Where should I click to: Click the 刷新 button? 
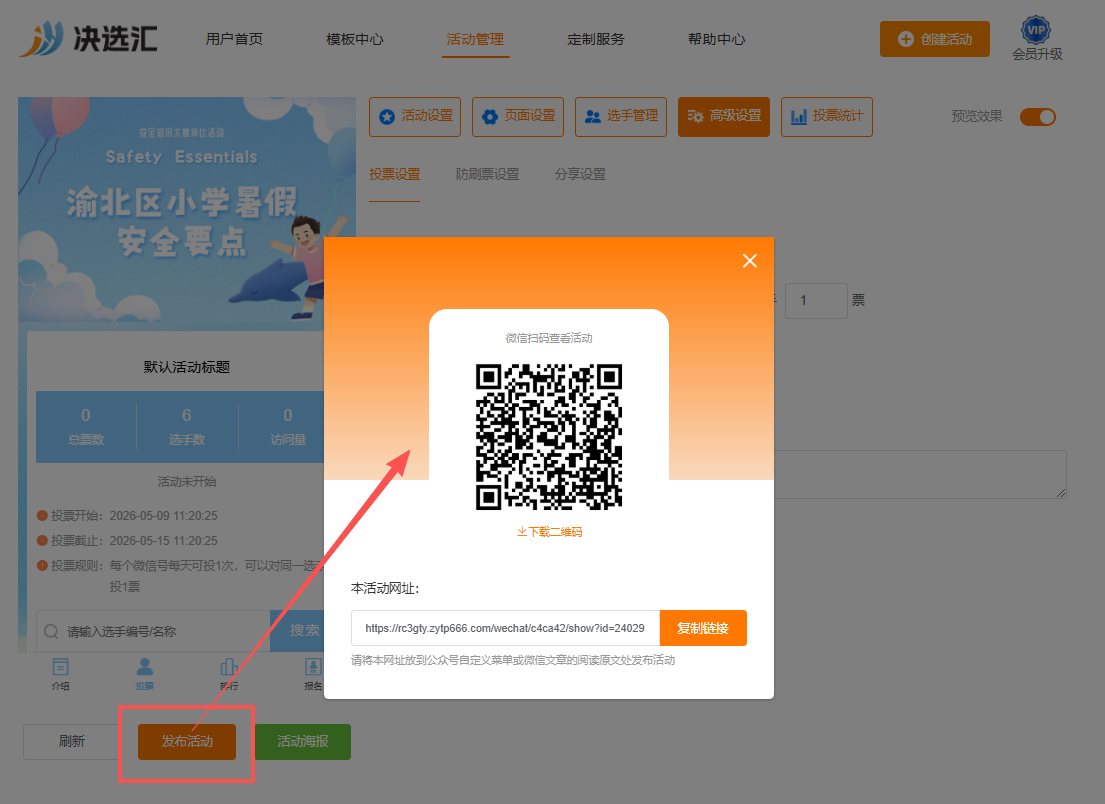coord(71,741)
